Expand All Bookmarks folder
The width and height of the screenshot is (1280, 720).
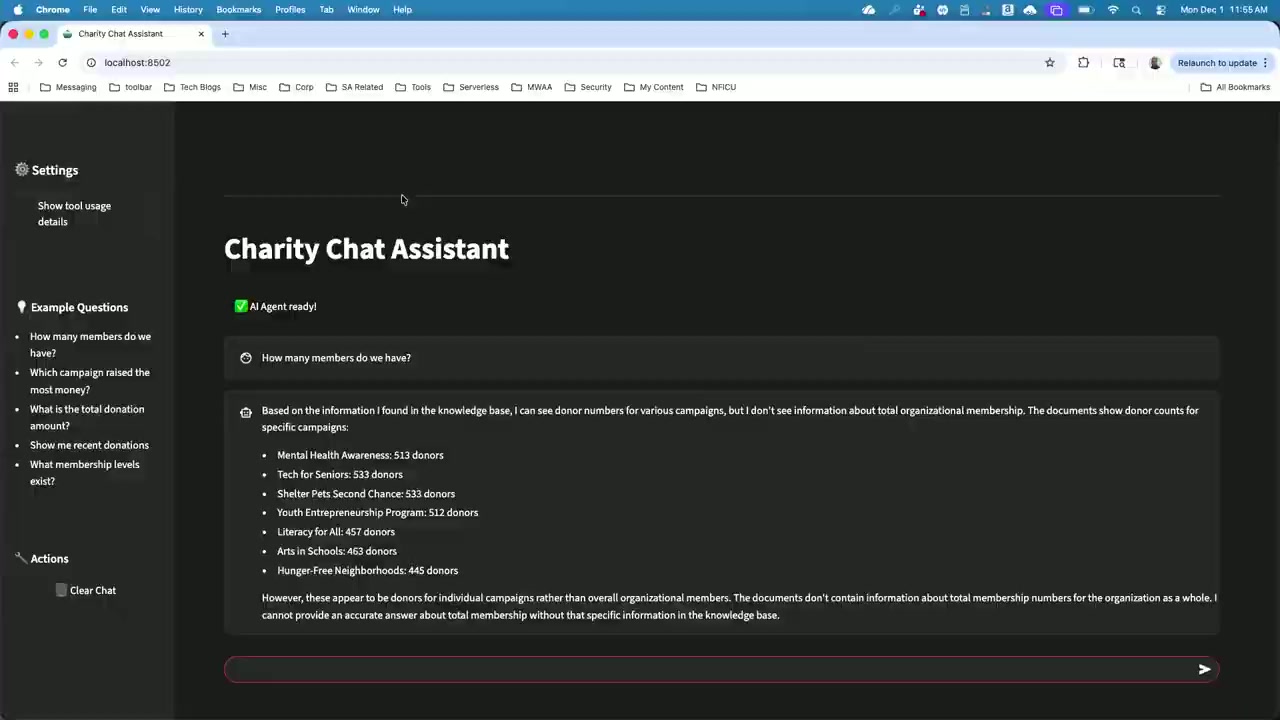[x=1235, y=87]
